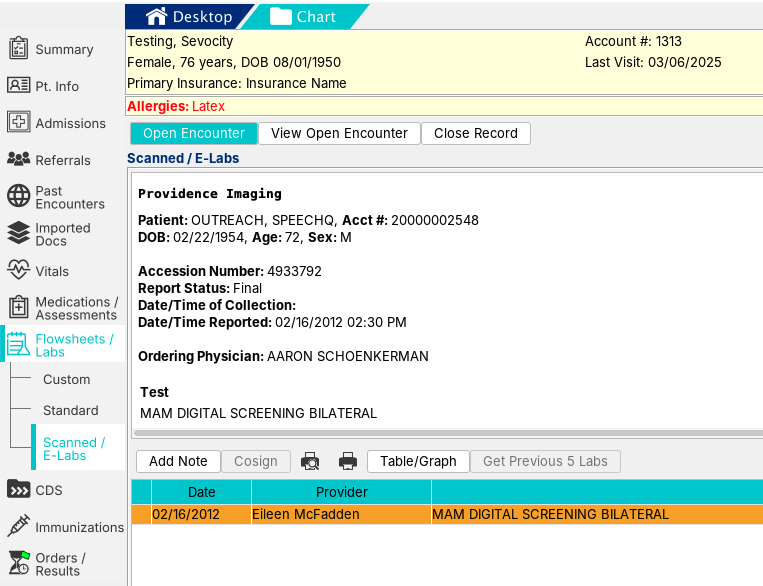This screenshot has width=763, height=586.
Task: Open the CDS arrows icon
Action: pyautogui.click(x=18, y=489)
